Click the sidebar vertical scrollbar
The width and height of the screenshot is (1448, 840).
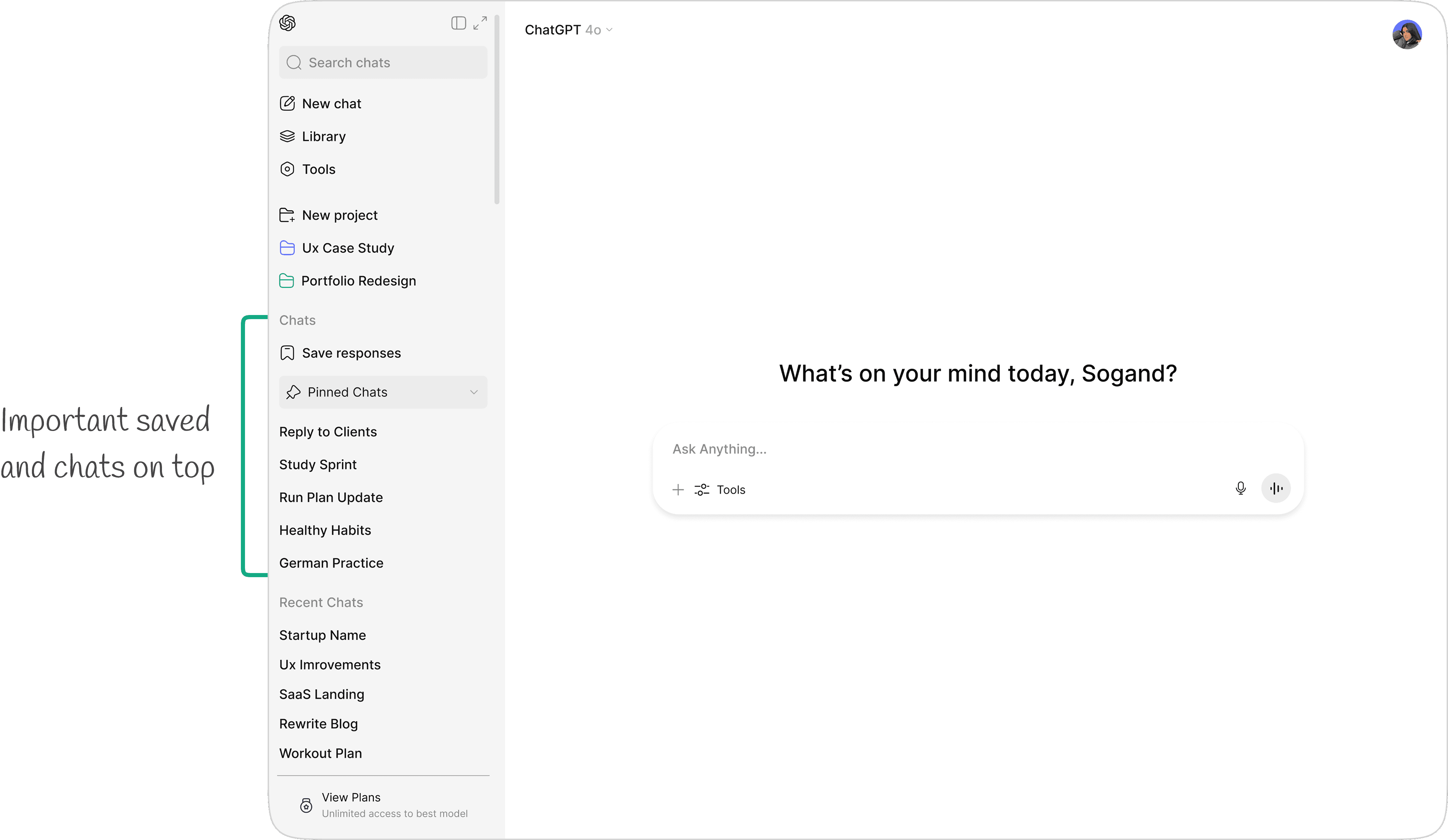coord(497,109)
